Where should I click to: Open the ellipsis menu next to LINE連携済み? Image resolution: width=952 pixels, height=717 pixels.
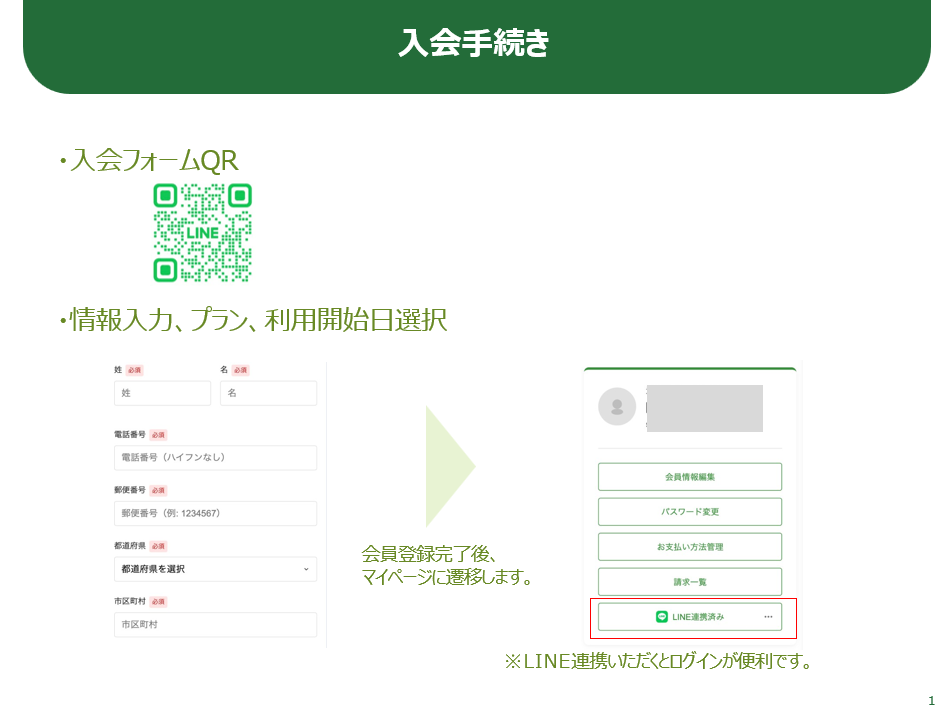[x=768, y=617]
